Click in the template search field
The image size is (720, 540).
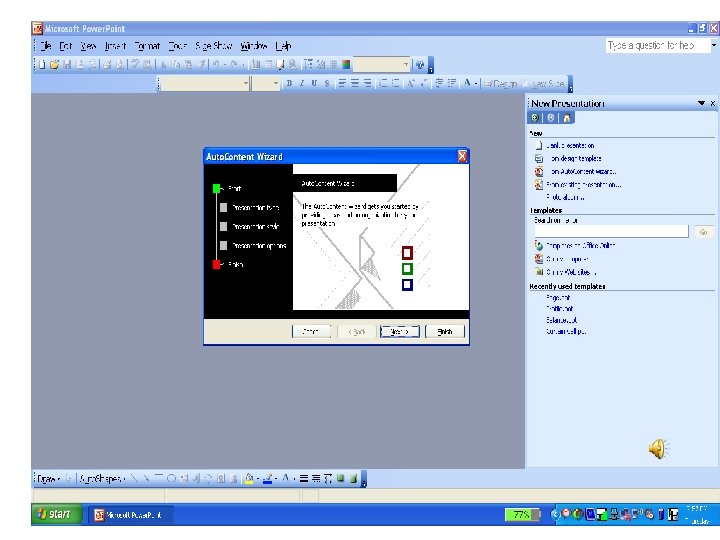click(x=611, y=231)
